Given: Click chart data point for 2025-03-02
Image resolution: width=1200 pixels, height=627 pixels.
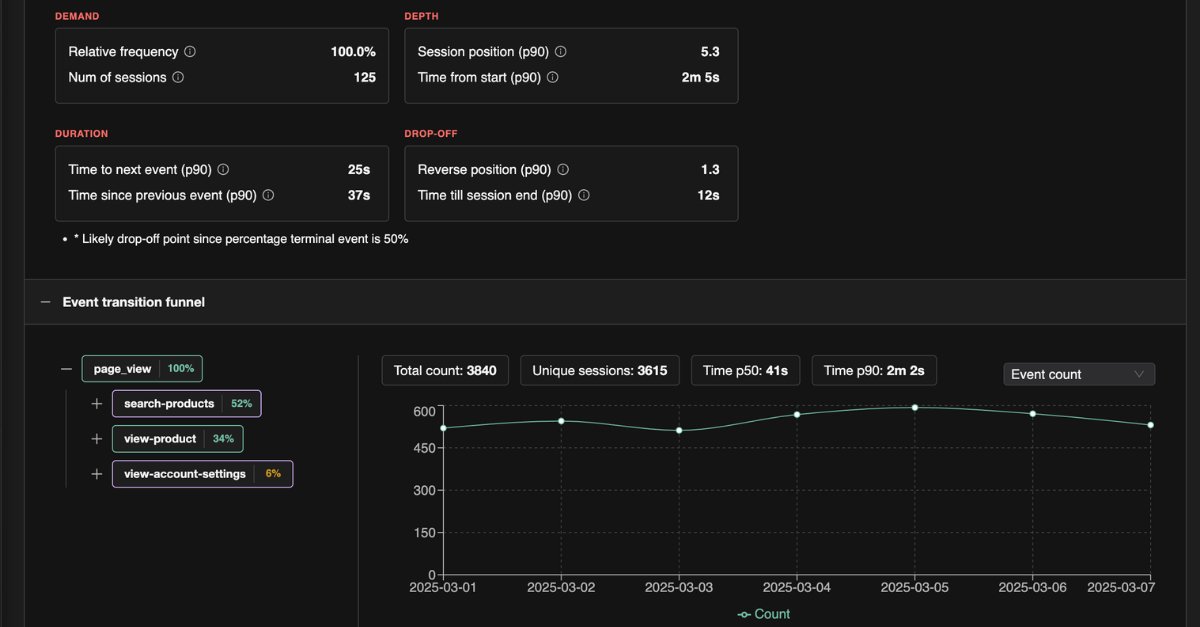Looking at the screenshot, I should point(561,421).
